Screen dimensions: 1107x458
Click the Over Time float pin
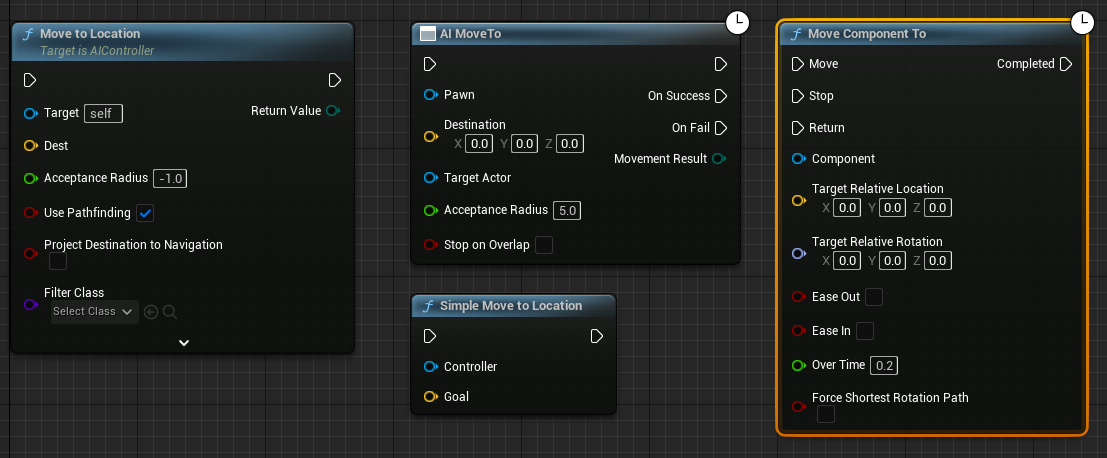coord(798,365)
